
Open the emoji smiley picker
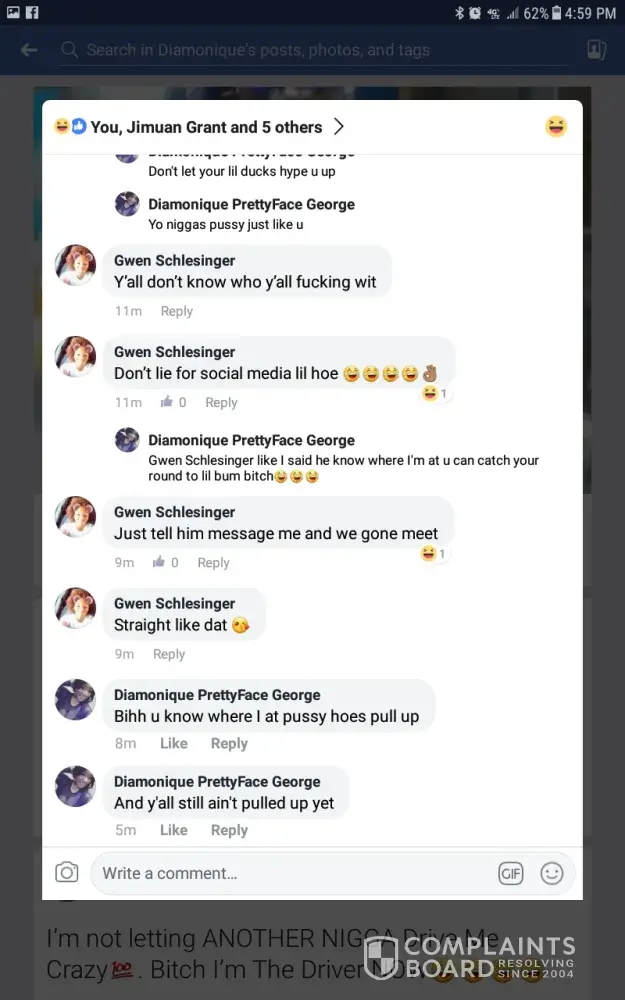tap(552, 873)
